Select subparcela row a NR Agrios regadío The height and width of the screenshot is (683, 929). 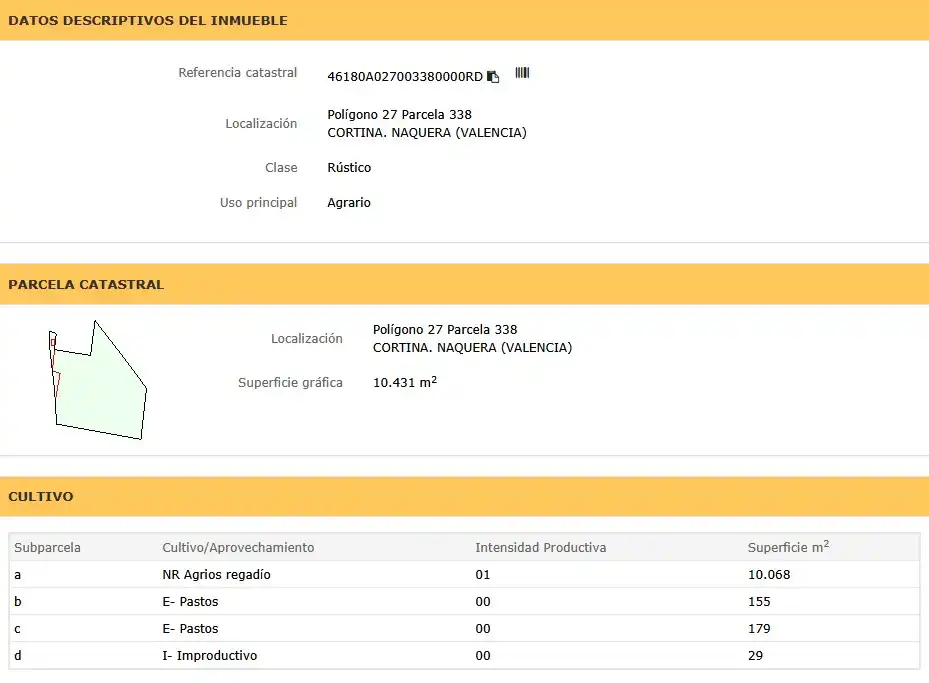[464, 575]
